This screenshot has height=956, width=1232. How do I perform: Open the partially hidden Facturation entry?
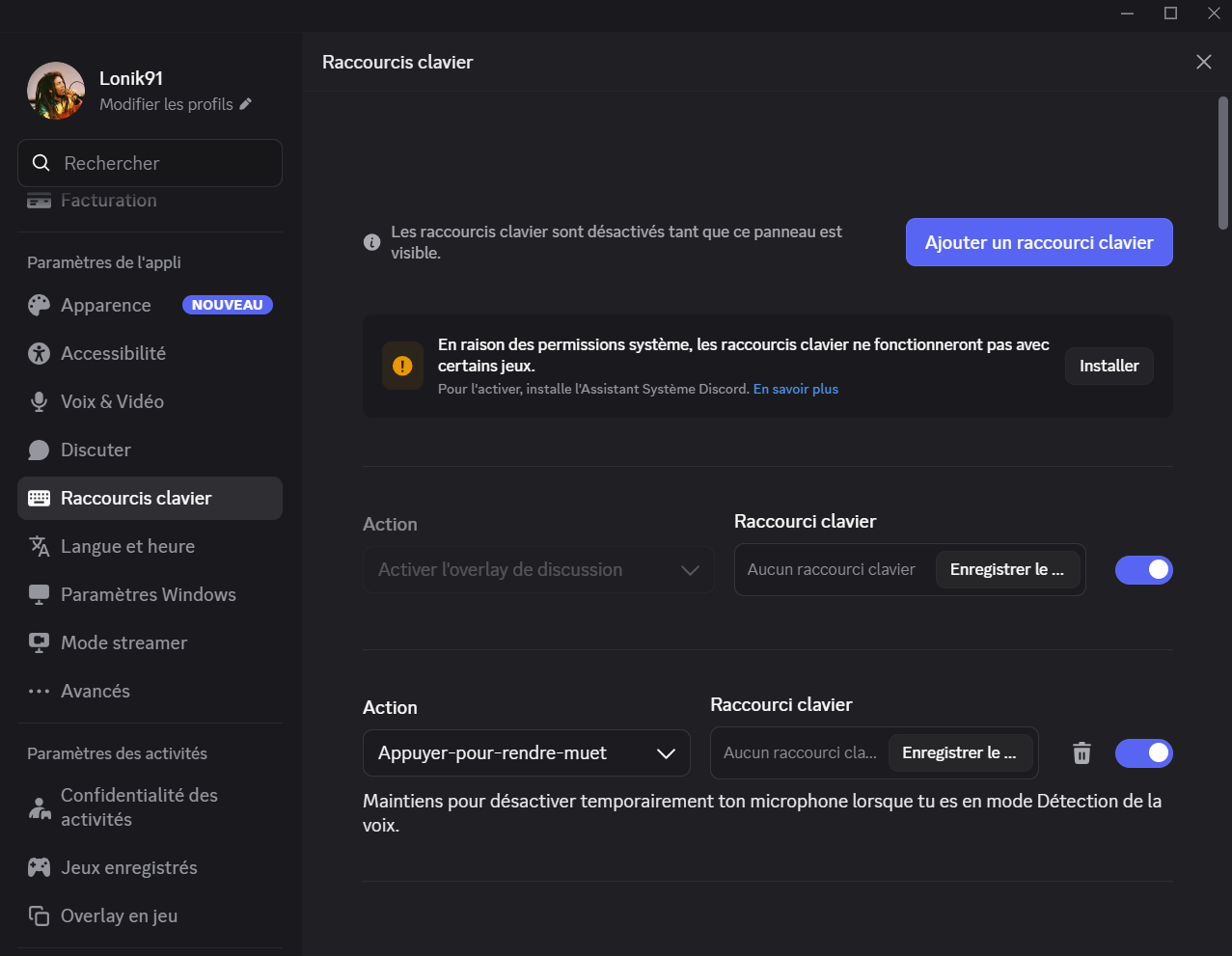(x=150, y=201)
